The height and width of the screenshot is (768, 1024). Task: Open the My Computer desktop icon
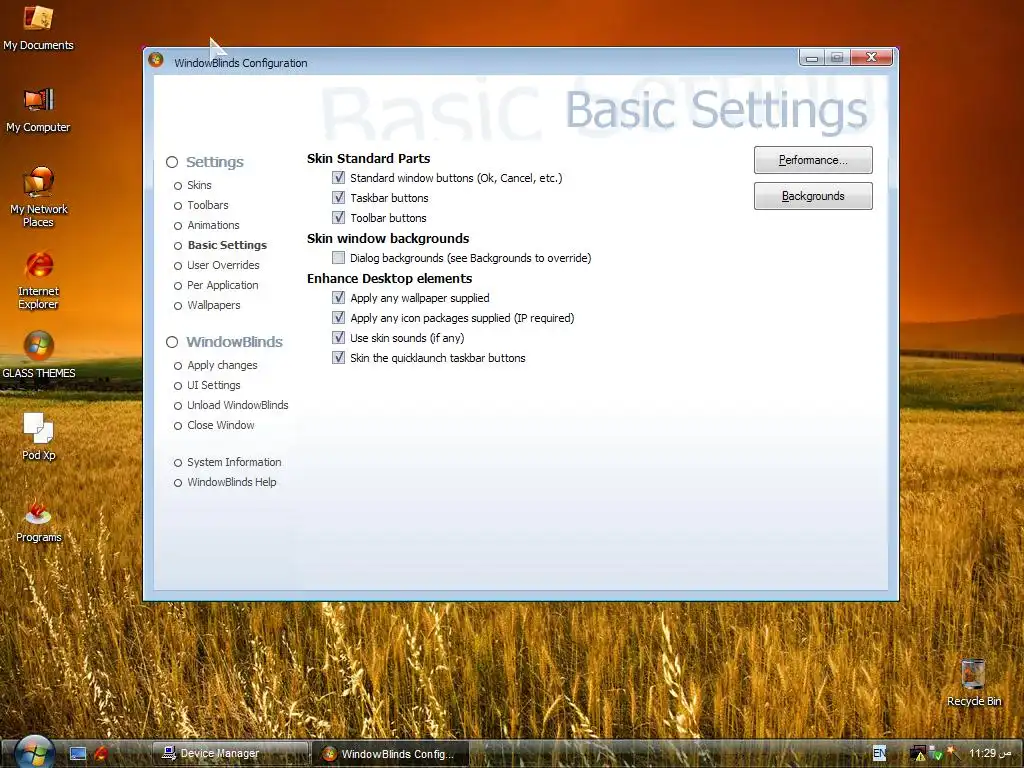(x=38, y=110)
